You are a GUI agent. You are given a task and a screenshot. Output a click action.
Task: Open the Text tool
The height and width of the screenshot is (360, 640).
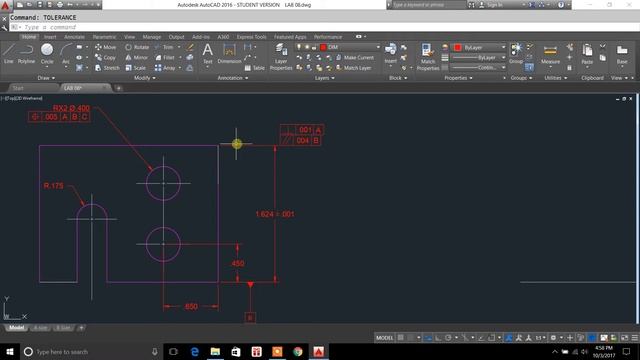pos(208,54)
